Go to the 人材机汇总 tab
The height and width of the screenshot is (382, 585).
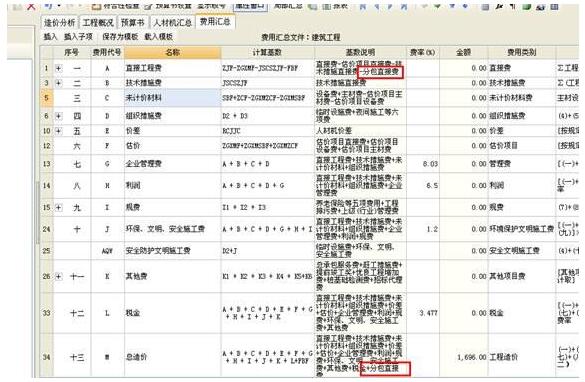[172, 23]
